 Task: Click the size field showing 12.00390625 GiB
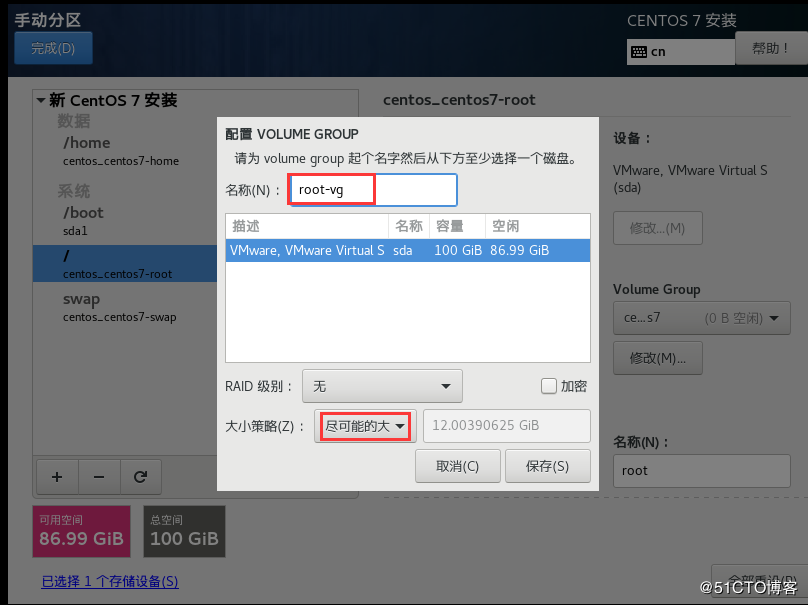(x=507, y=426)
